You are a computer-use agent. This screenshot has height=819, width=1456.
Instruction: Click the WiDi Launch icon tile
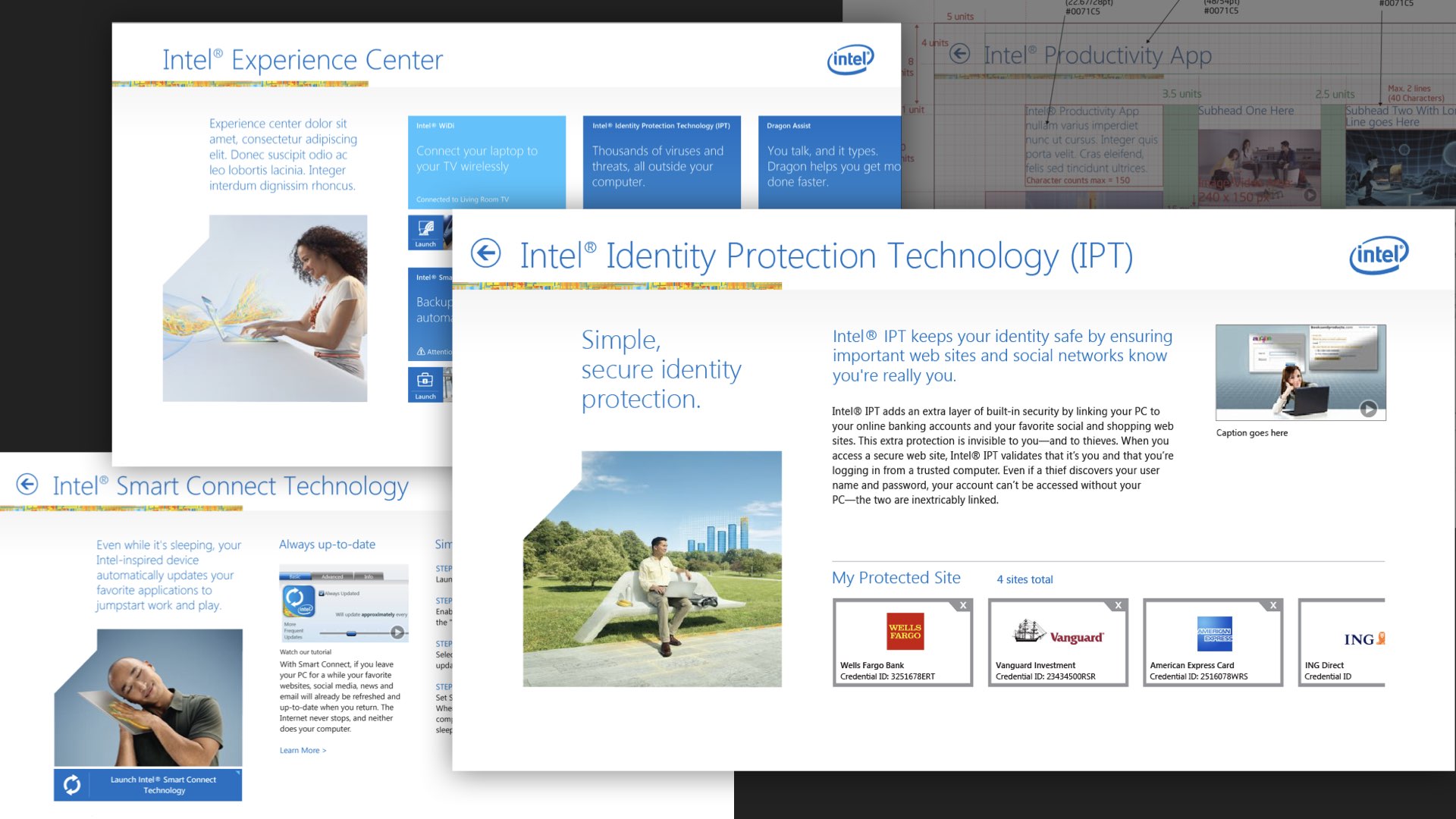coord(425,232)
